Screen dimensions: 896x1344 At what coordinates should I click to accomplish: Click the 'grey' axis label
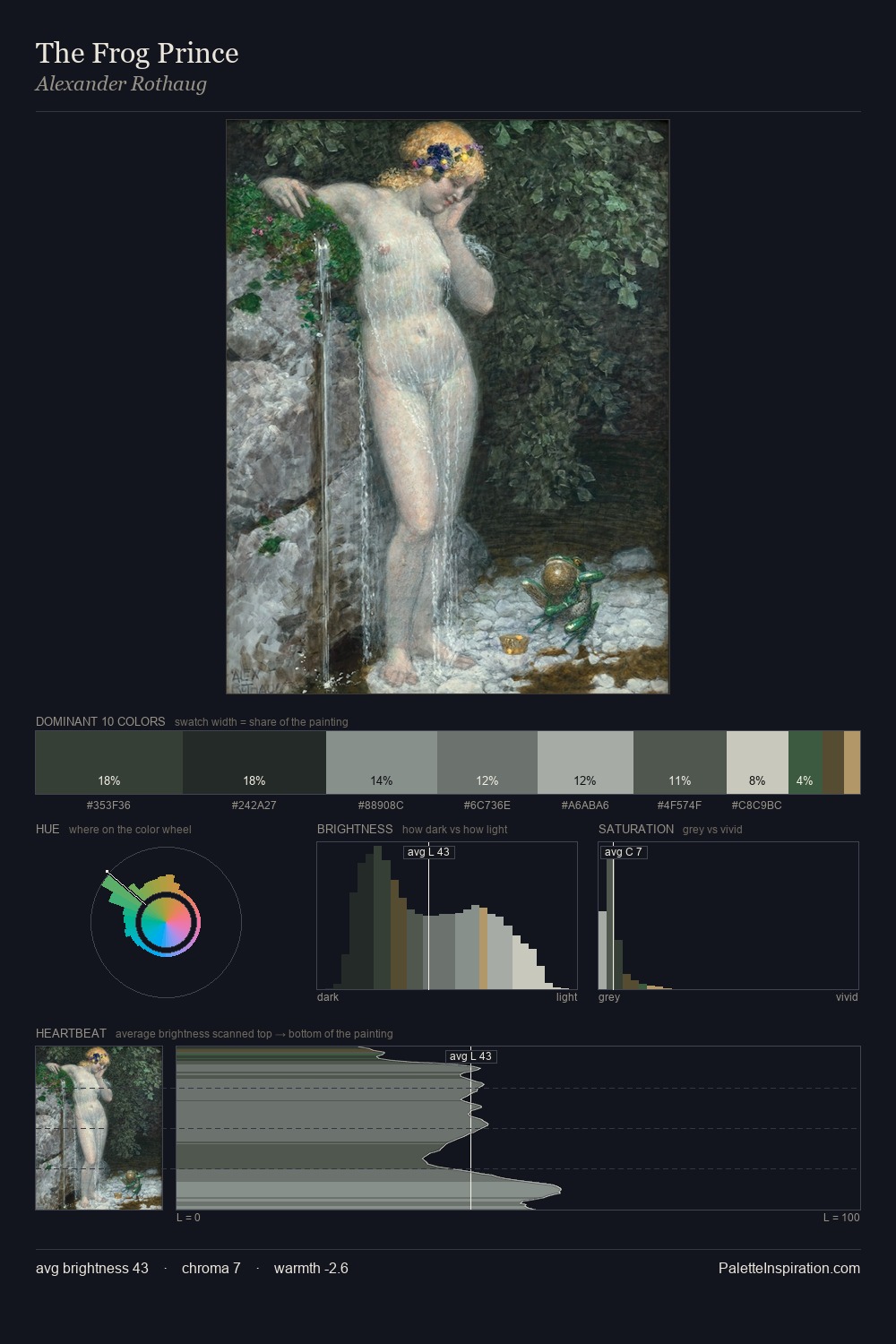tap(609, 997)
